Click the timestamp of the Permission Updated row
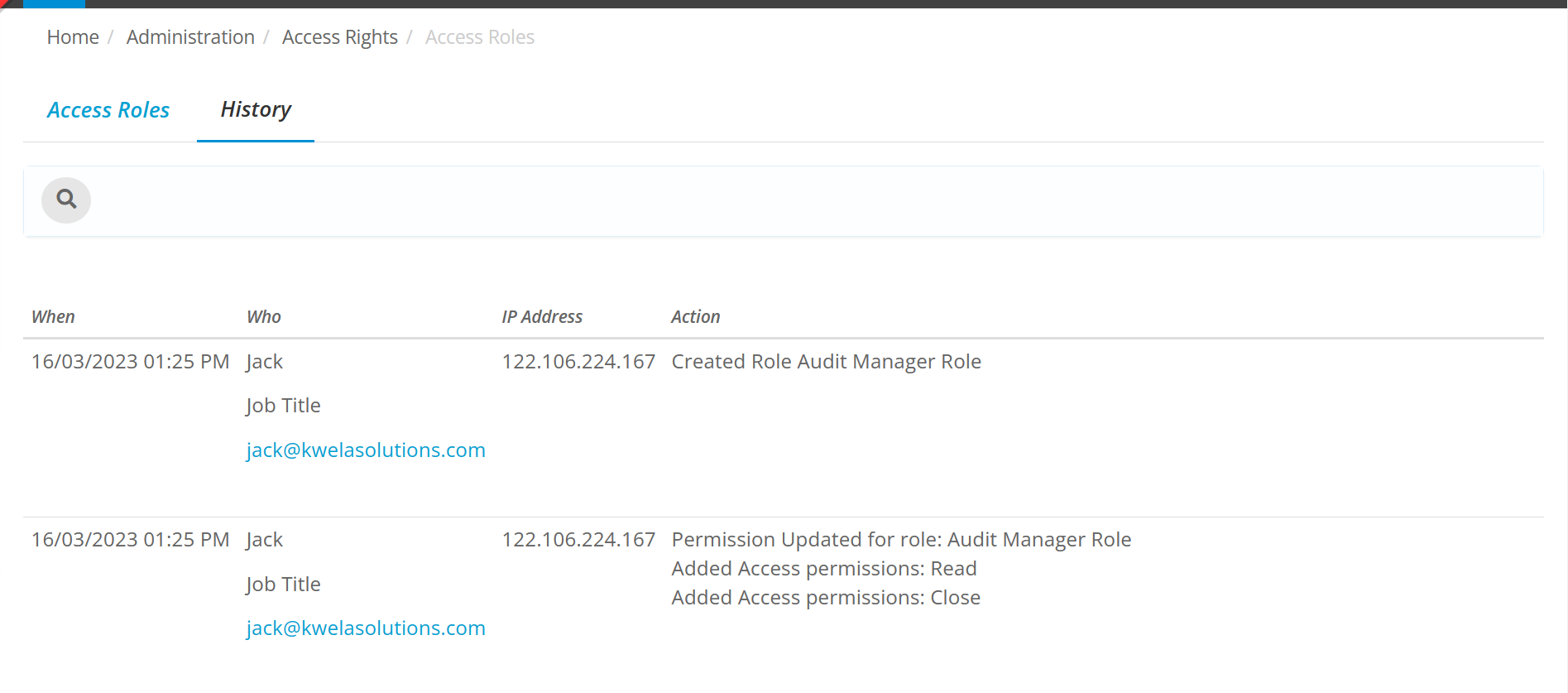Screen dimensions: 1568x693 click(130, 540)
